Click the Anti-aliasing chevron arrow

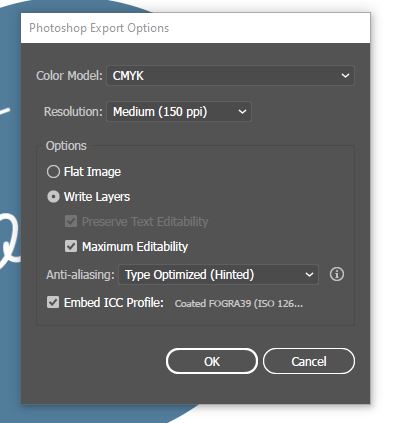(x=309, y=275)
